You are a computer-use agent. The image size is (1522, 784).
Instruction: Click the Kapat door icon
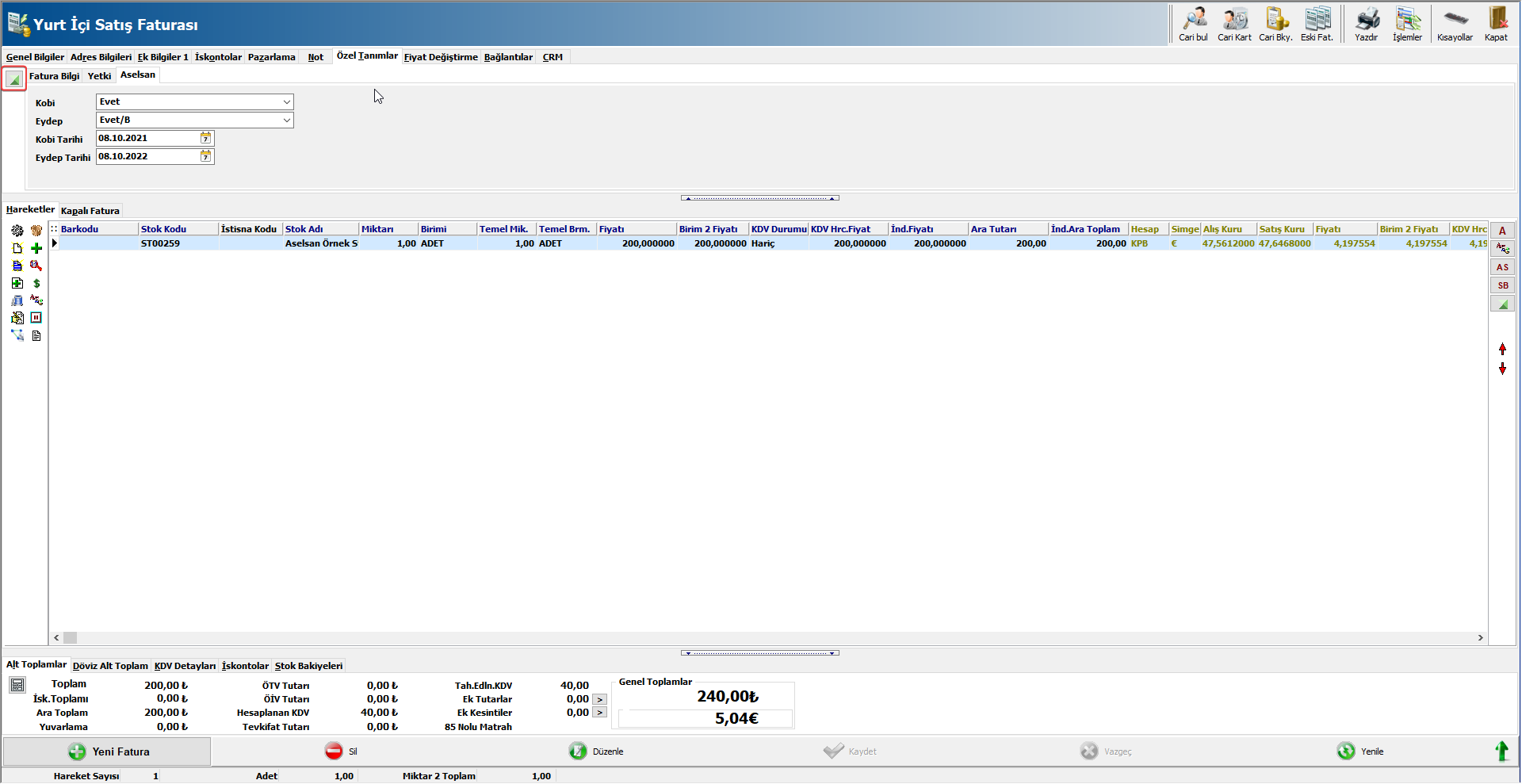click(1496, 20)
